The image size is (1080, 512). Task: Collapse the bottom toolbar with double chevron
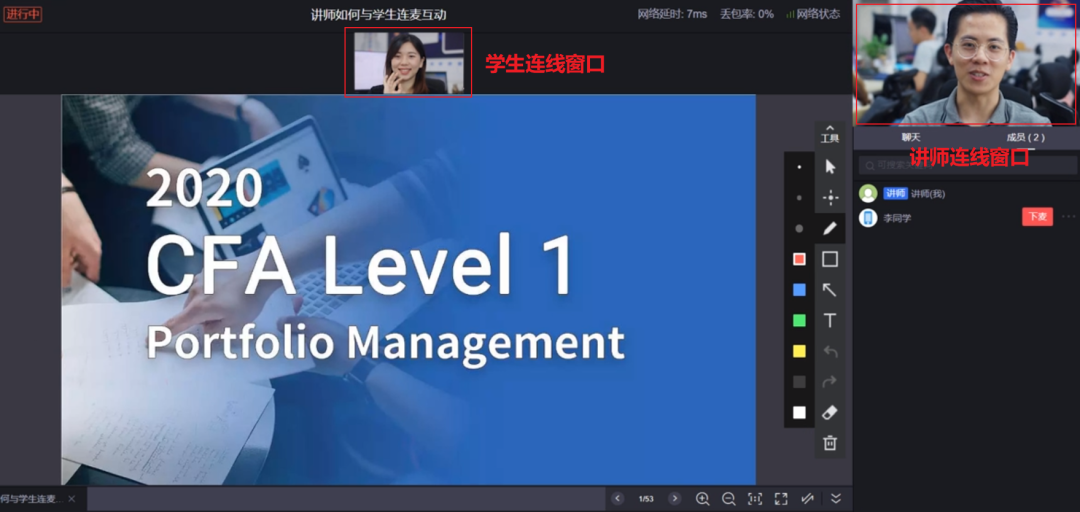[836, 498]
